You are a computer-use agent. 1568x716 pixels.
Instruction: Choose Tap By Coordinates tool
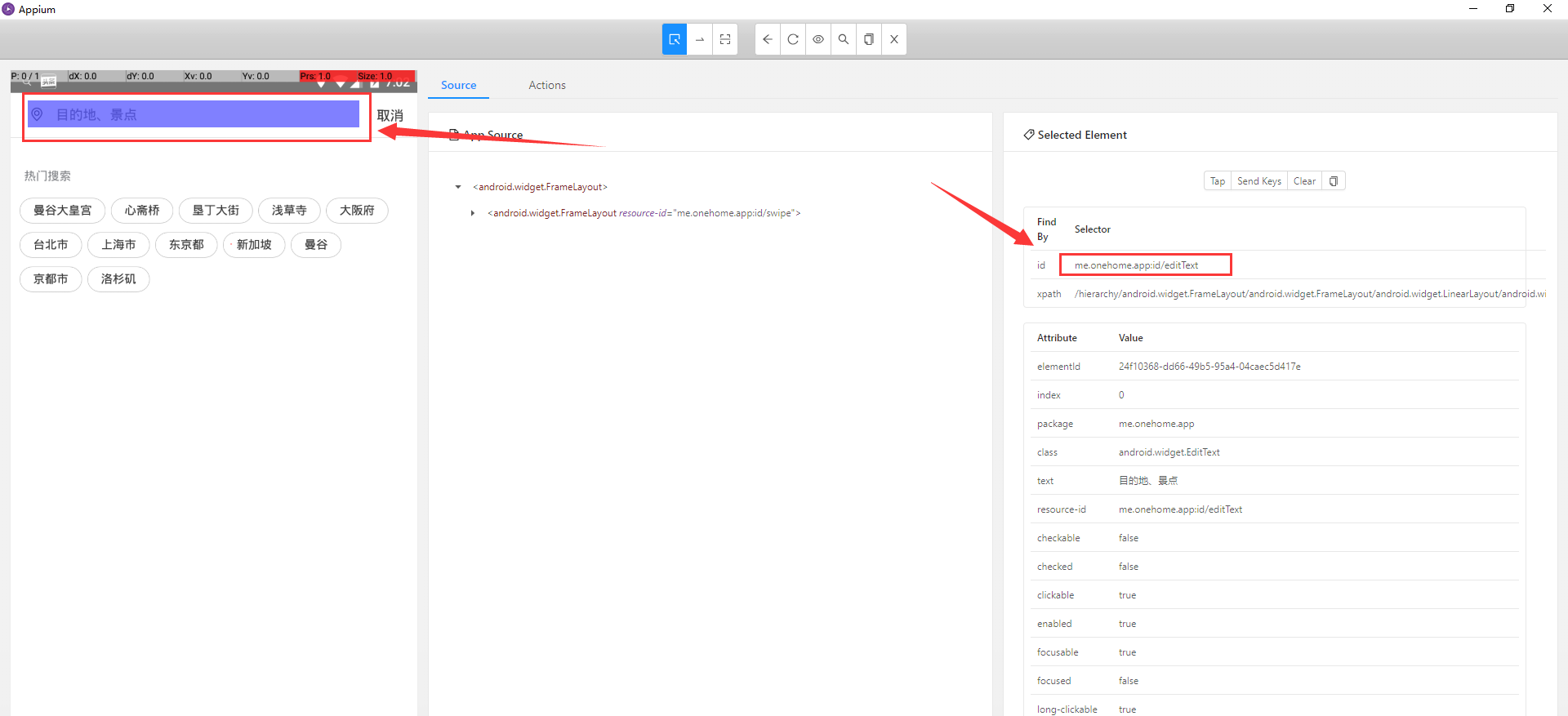pyautogui.click(x=725, y=39)
